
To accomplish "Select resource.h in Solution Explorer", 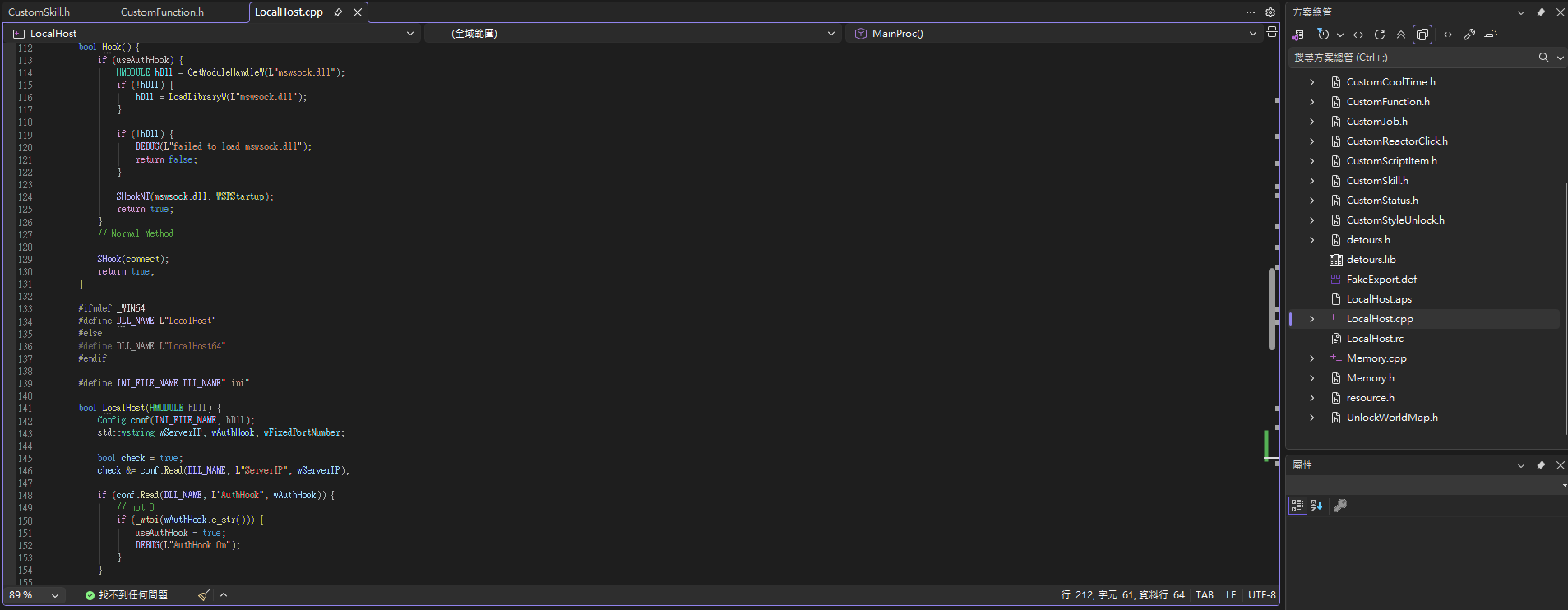I will tap(1370, 398).
